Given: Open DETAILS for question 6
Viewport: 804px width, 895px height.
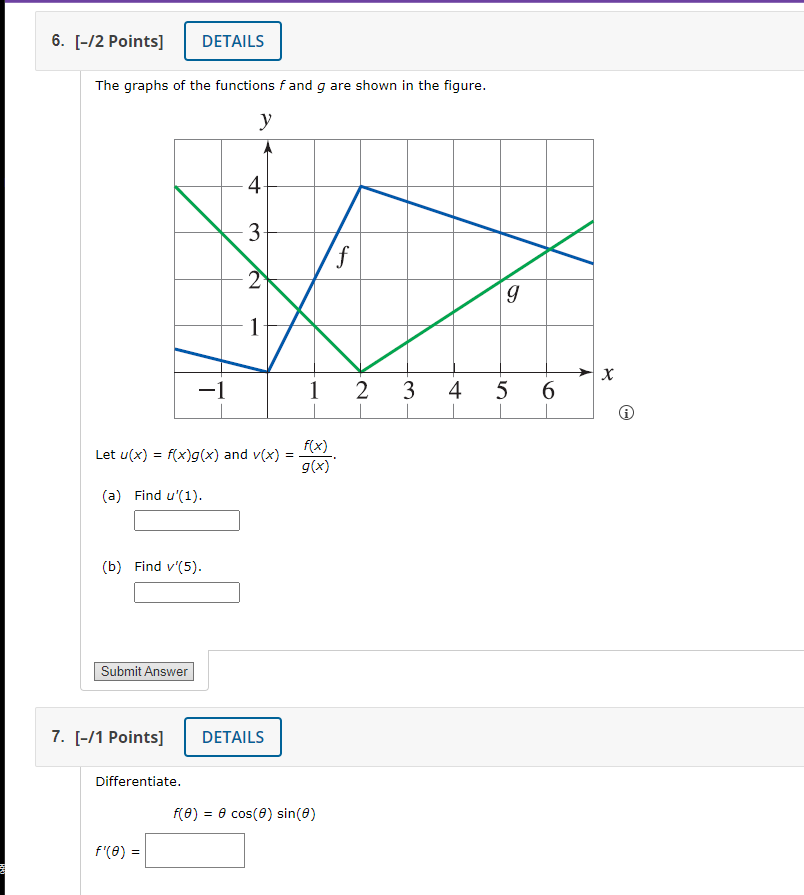Looking at the screenshot, I should click(x=232, y=41).
